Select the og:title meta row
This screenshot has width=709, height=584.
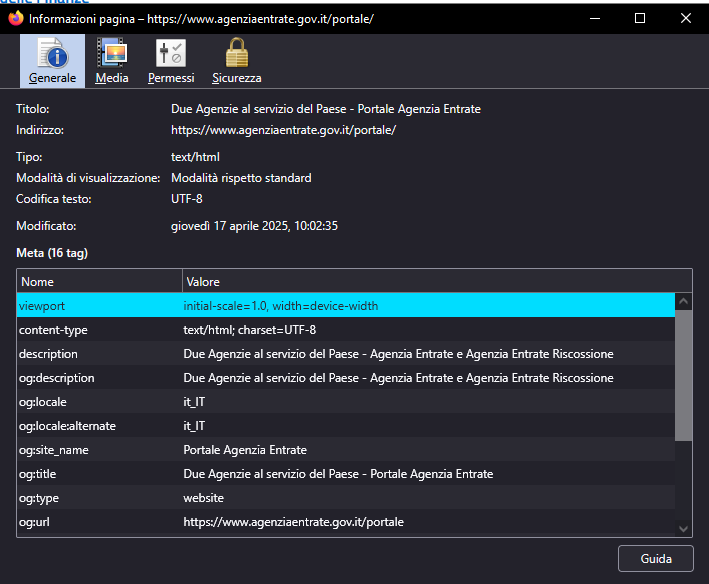[x=346, y=474]
